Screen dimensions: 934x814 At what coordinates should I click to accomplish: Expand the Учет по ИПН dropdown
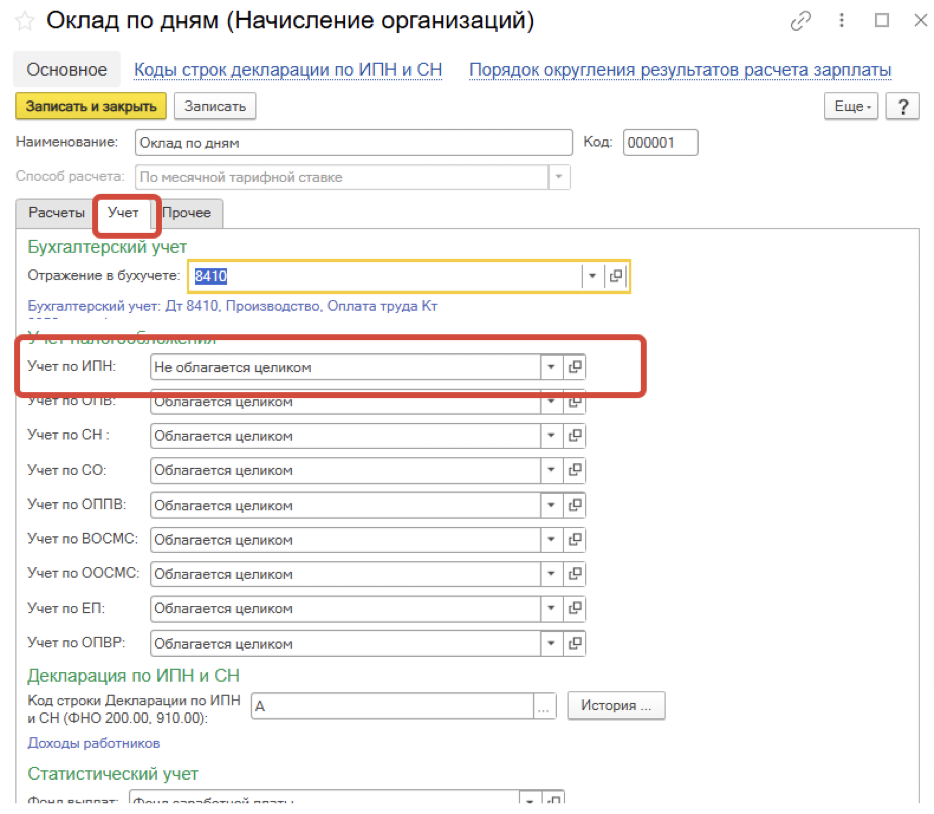(x=550, y=367)
